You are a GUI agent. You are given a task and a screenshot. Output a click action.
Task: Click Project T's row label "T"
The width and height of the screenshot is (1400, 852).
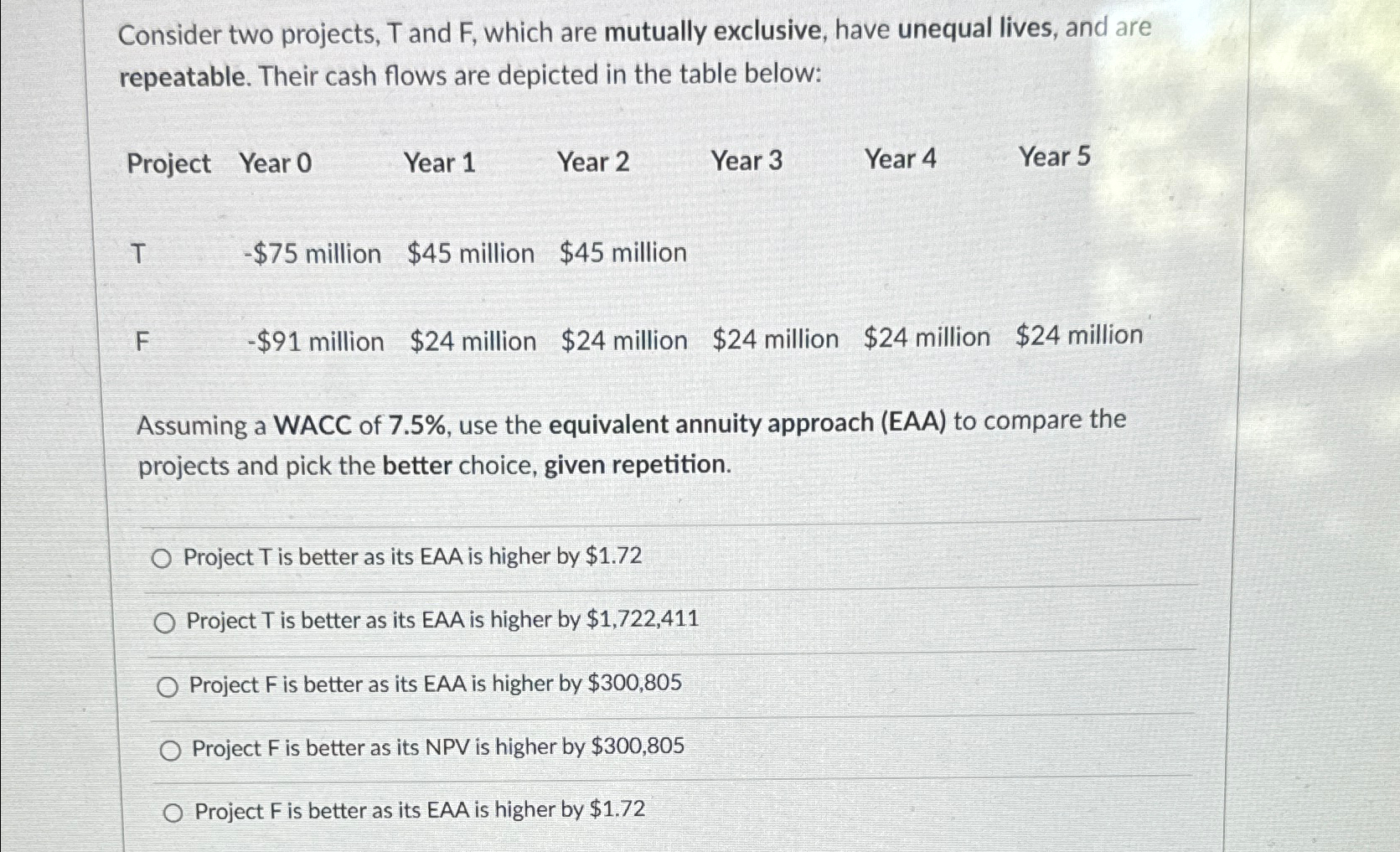point(138,254)
